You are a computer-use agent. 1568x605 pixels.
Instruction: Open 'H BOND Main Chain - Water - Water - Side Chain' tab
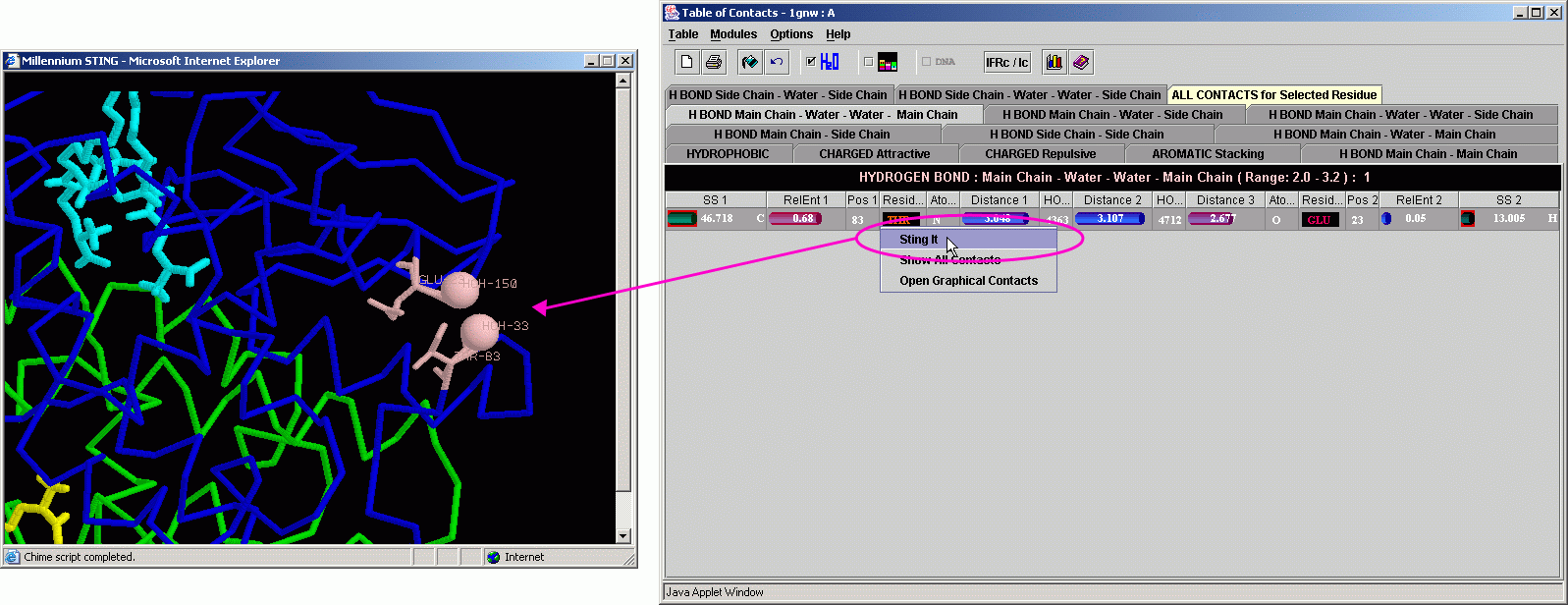click(x=1400, y=115)
